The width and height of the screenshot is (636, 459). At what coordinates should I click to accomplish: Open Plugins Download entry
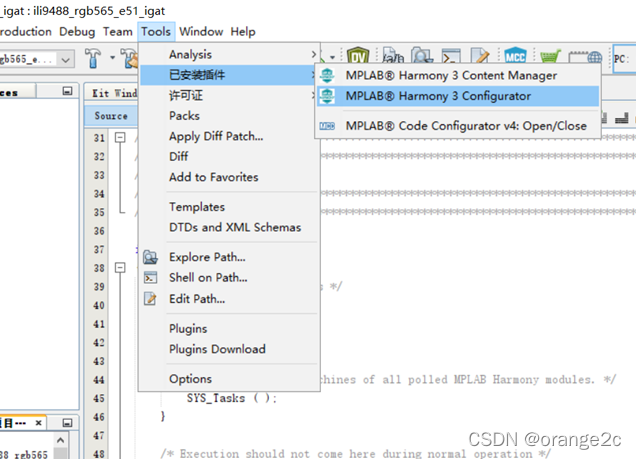(229, 349)
